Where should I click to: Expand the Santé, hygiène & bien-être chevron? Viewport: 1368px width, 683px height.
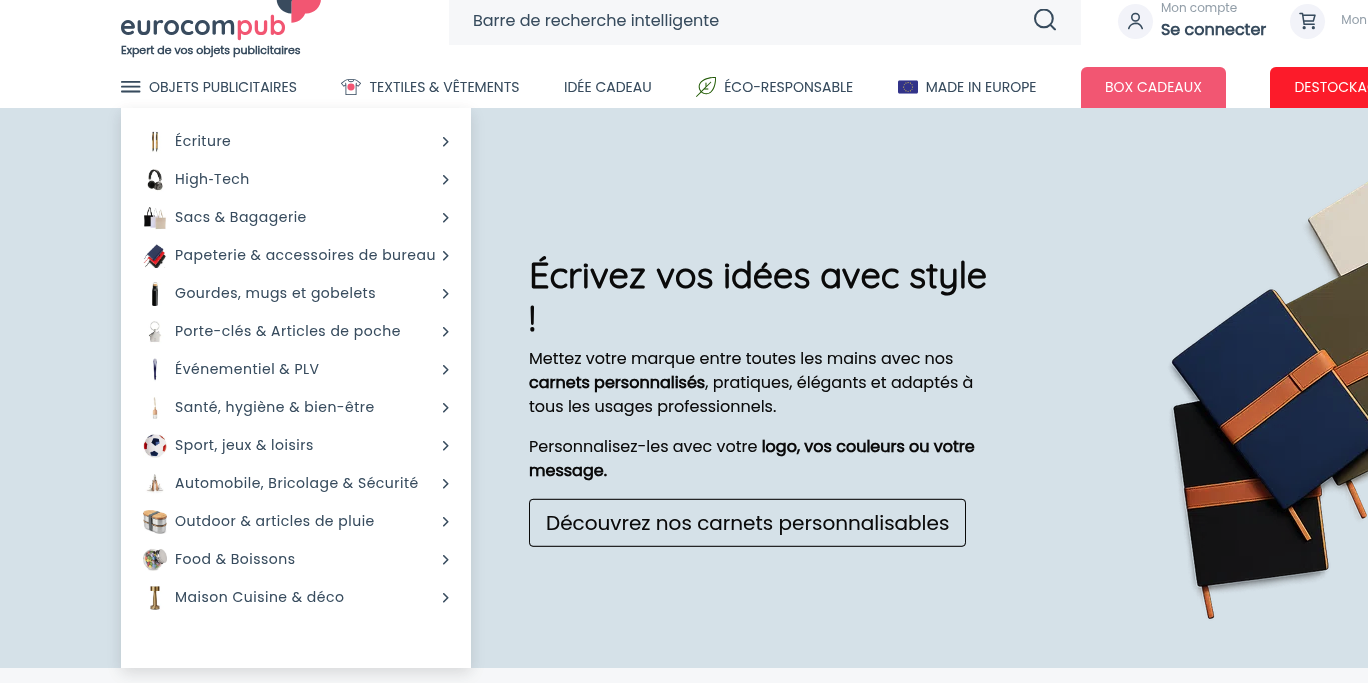click(445, 408)
